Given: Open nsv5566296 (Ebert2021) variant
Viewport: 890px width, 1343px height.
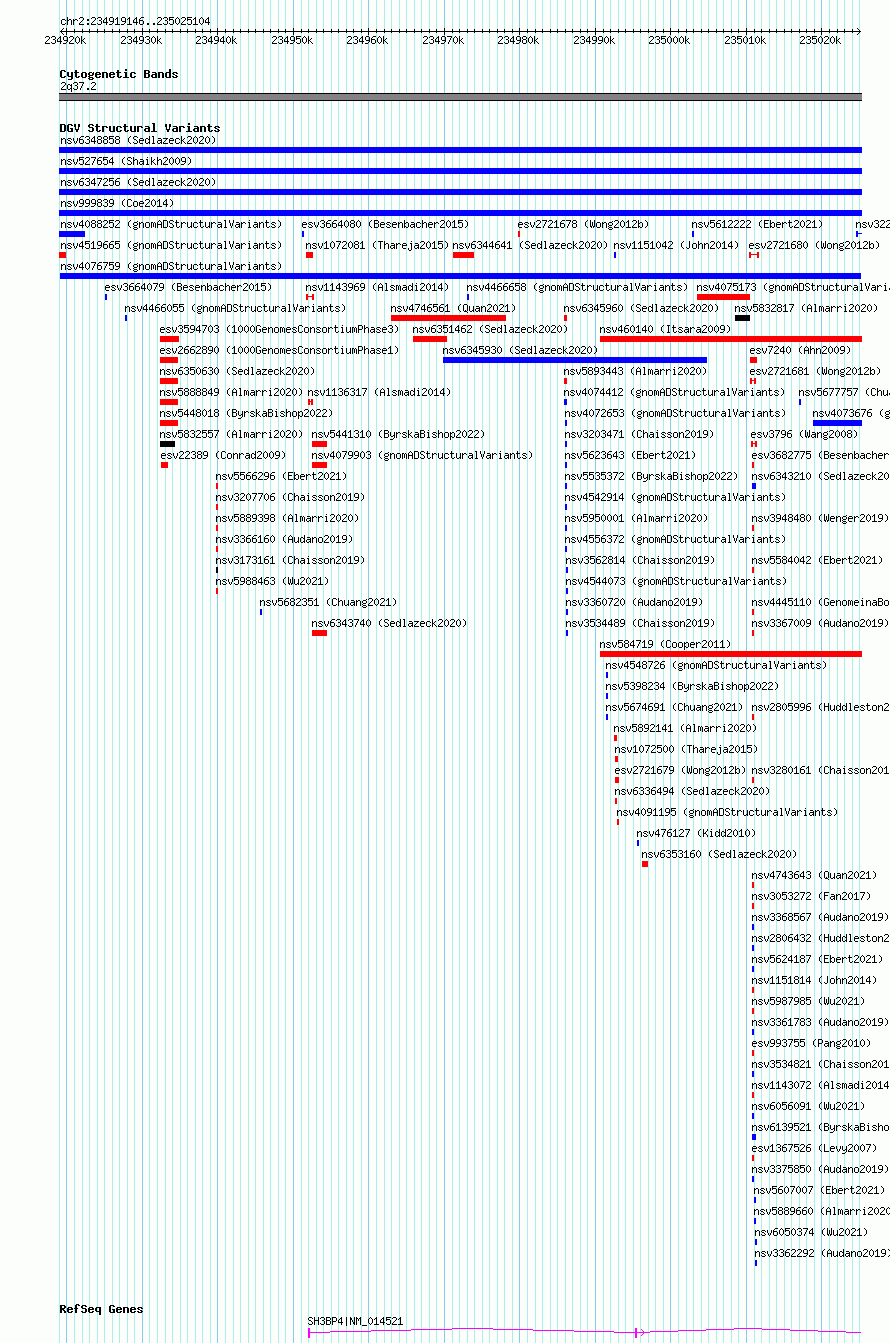Looking at the screenshot, I should [x=281, y=476].
